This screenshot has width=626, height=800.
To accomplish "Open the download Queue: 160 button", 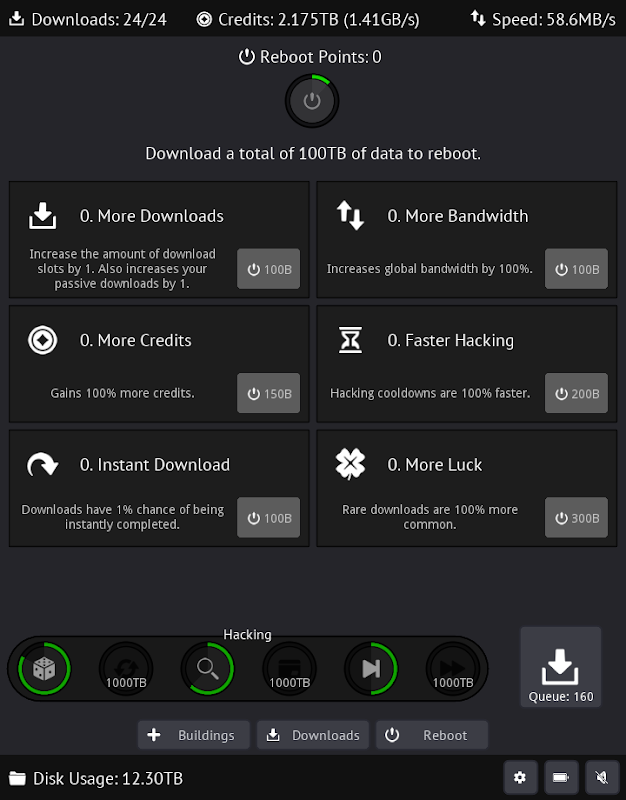I will coord(561,667).
